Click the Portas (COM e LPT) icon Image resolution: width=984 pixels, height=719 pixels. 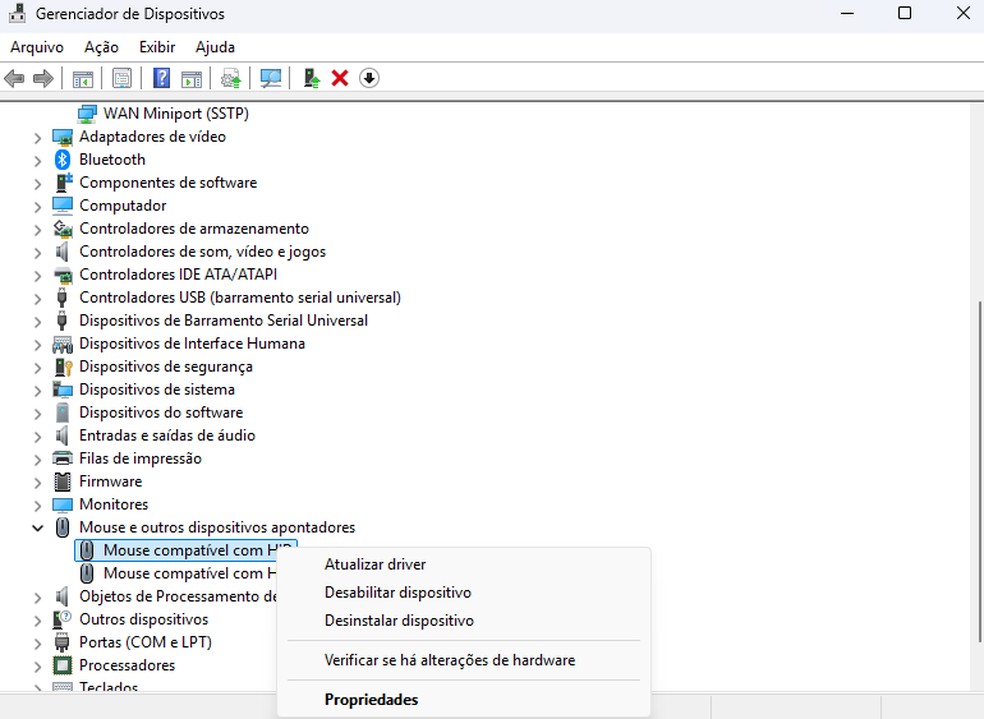[x=62, y=642]
